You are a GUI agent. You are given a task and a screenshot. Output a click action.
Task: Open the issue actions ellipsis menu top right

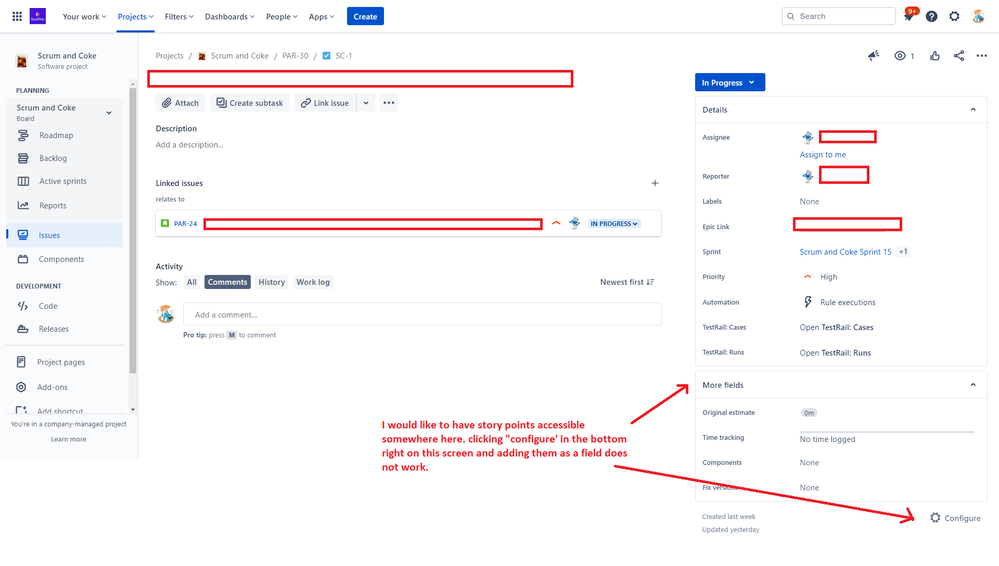click(x=982, y=55)
